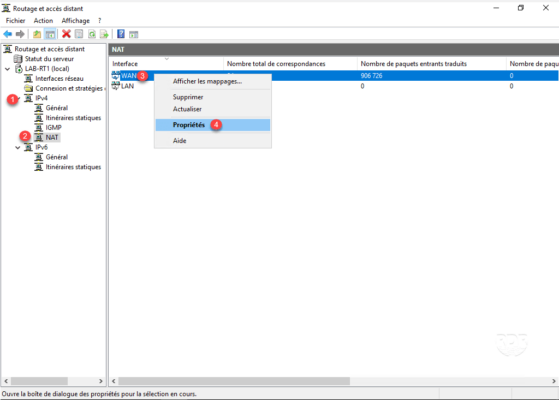Open the ? help menu

pos(99,21)
